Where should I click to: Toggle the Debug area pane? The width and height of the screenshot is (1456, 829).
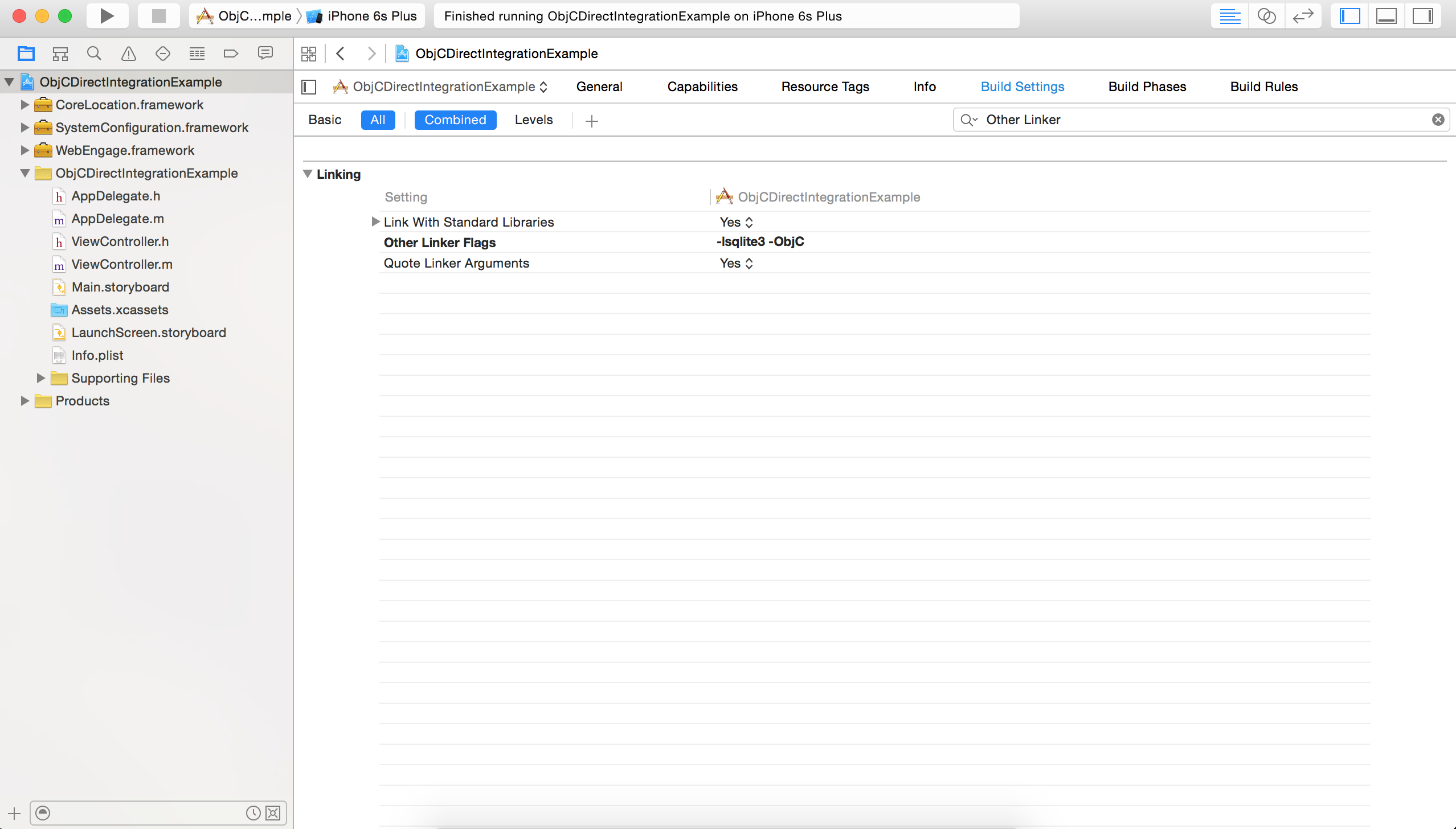pos(1386,16)
